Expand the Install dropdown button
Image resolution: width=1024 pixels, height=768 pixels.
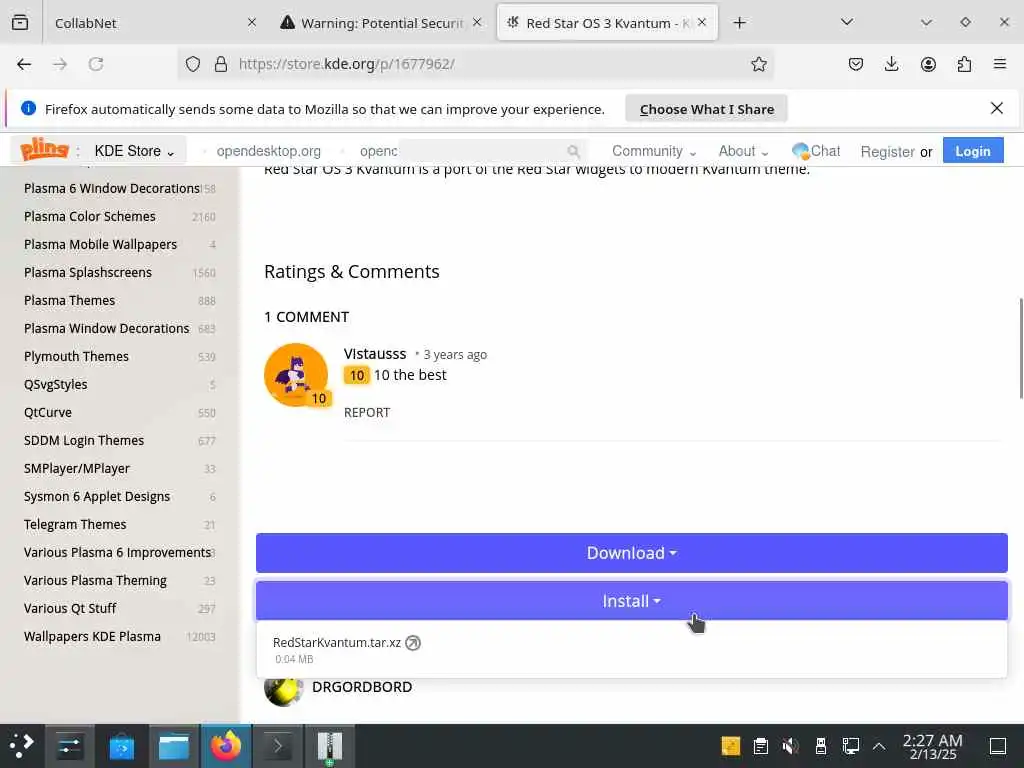pyautogui.click(x=632, y=601)
